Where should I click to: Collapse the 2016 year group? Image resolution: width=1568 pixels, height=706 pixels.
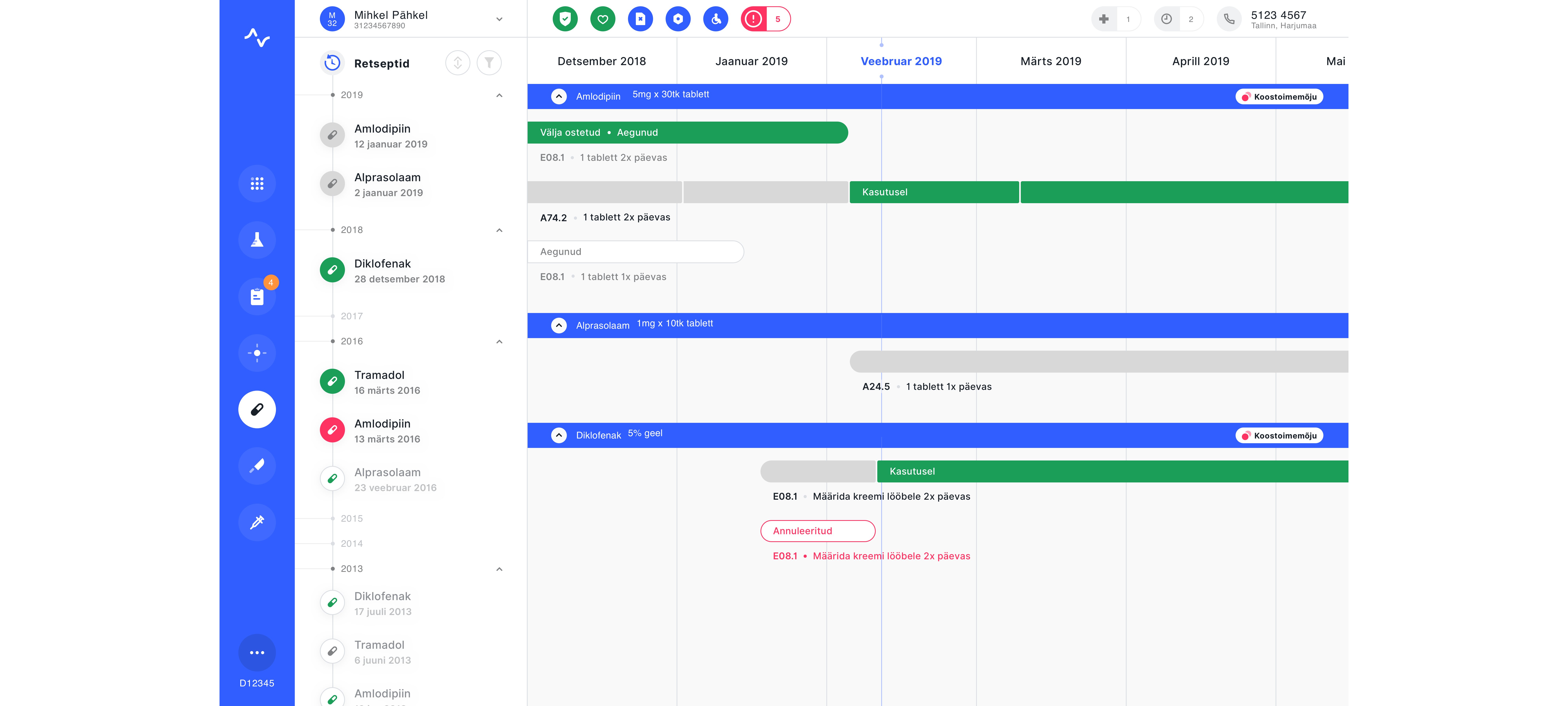click(499, 342)
